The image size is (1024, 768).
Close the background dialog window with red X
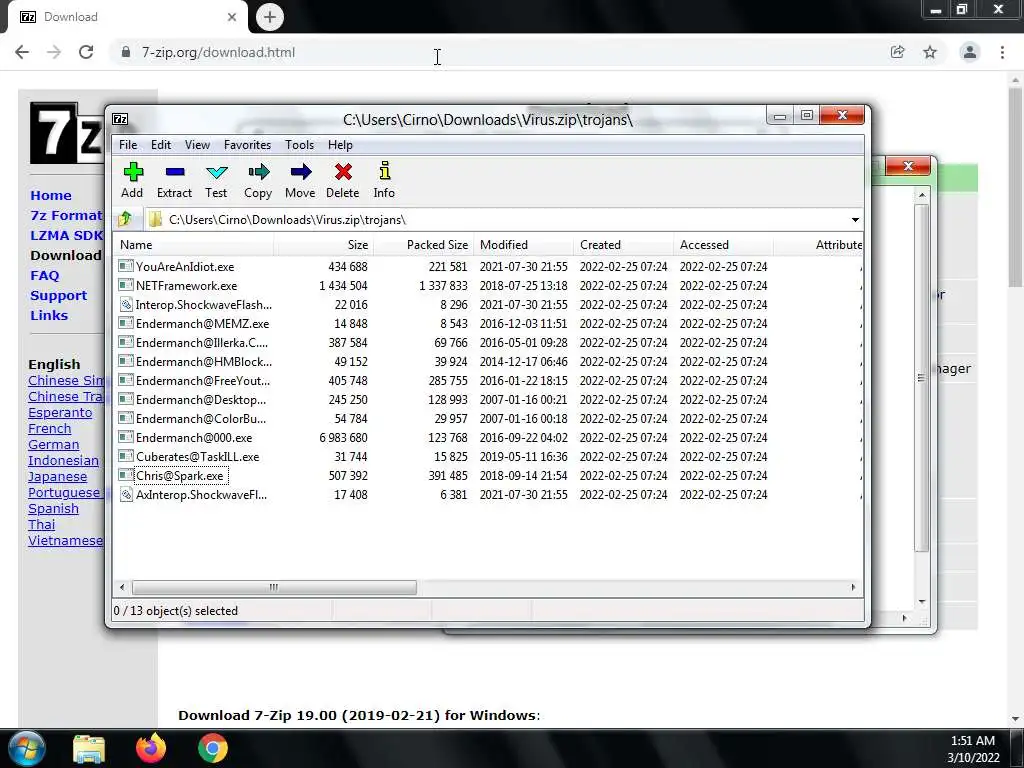point(908,166)
